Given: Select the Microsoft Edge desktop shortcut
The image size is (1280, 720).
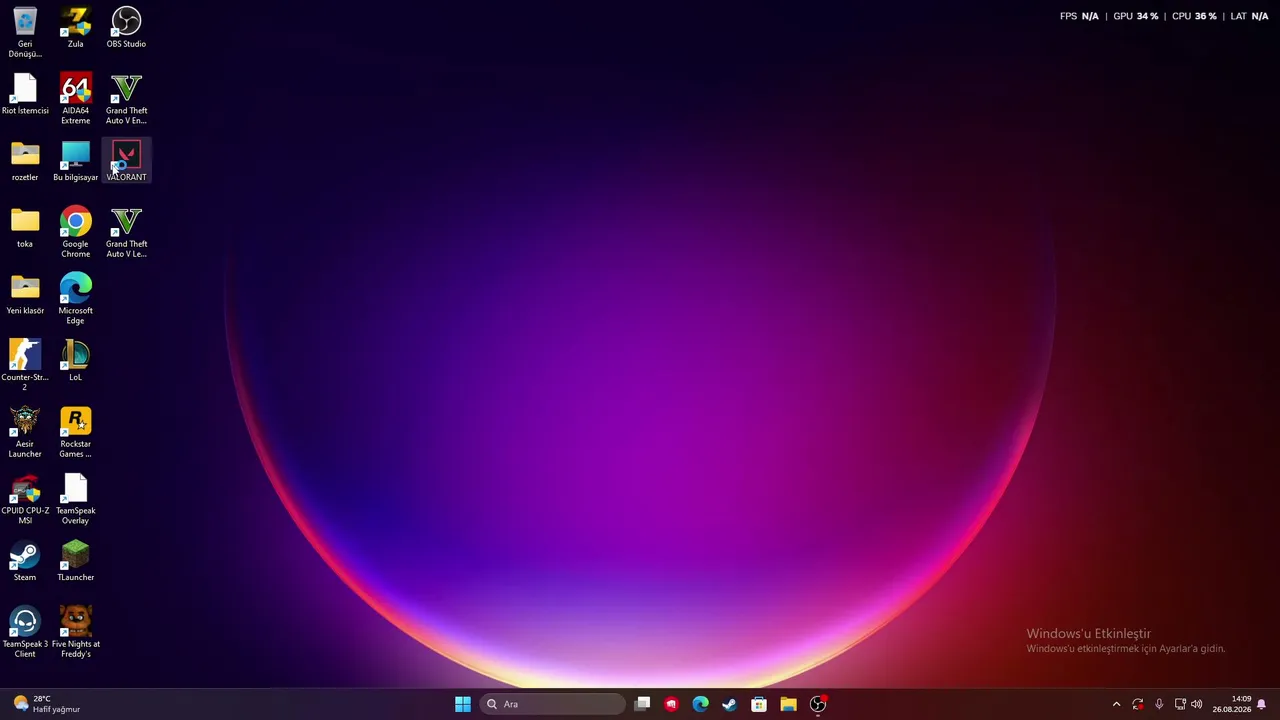Looking at the screenshot, I should click(75, 299).
